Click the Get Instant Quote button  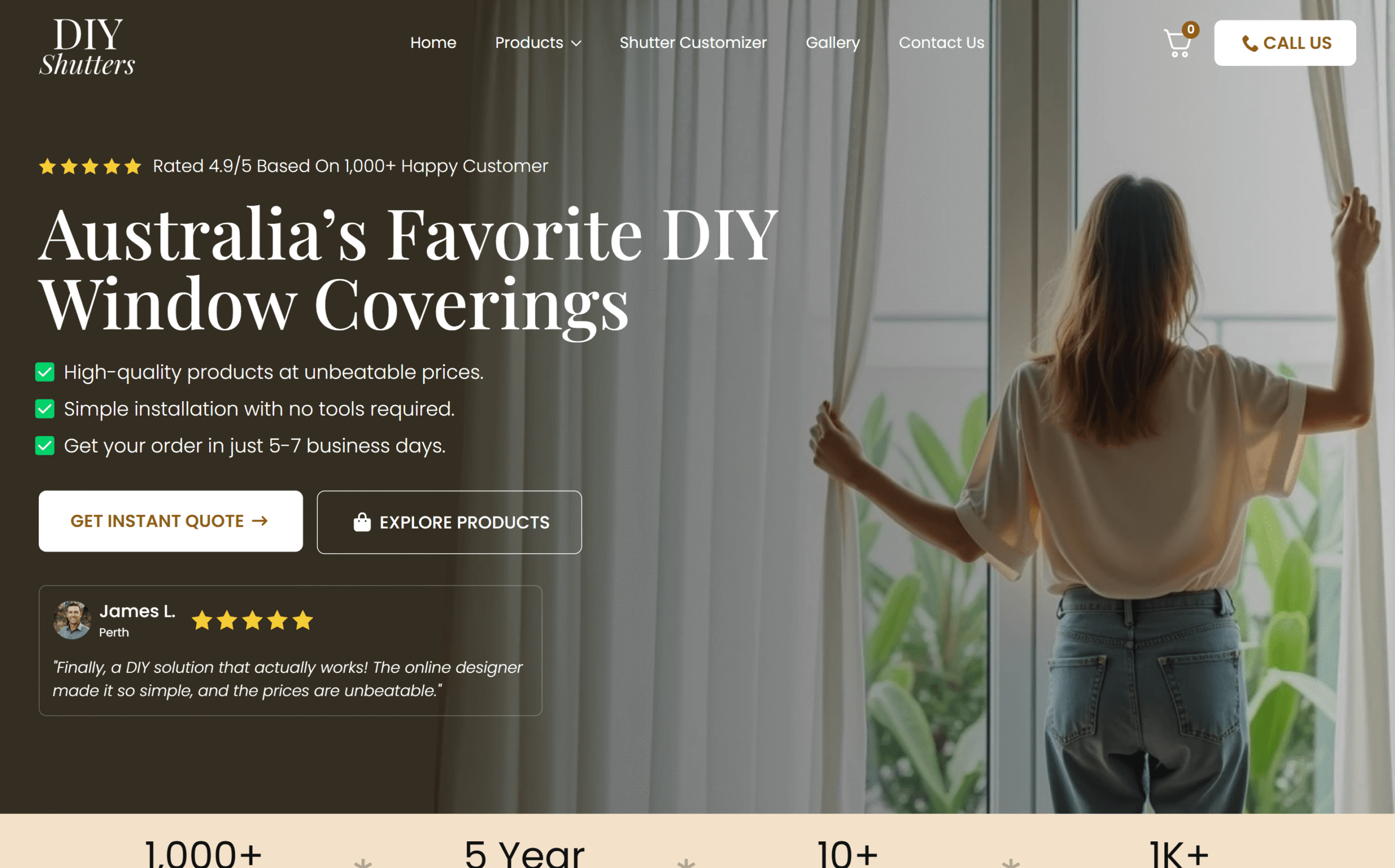click(171, 521)
